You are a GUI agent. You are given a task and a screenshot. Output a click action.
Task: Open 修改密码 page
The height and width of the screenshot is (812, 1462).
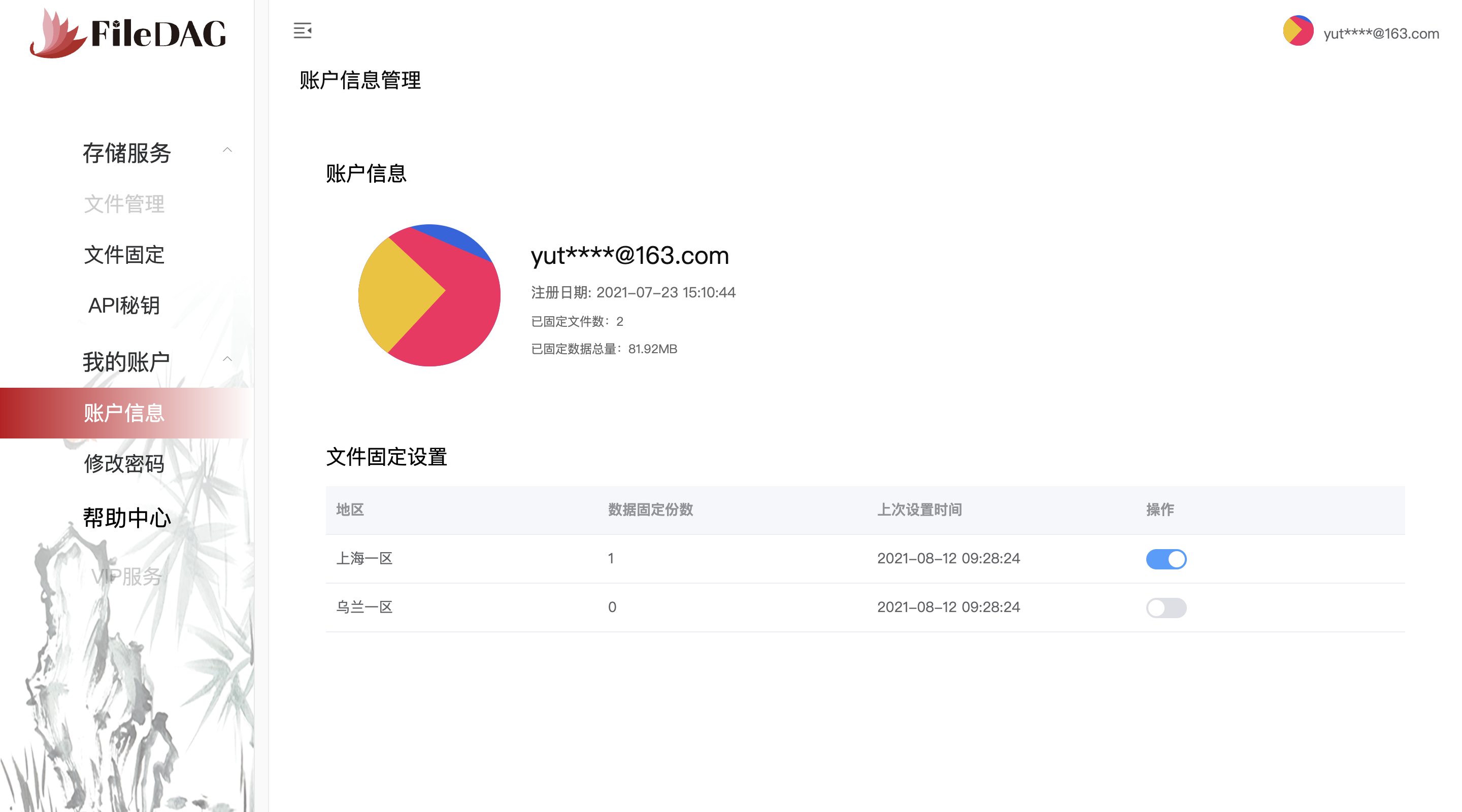coord(124,463)
